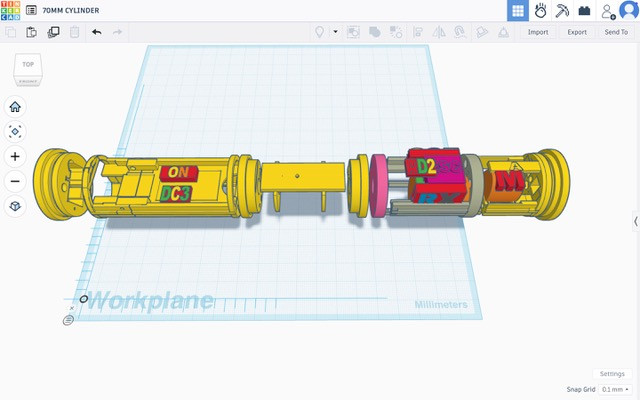Viewport: 640px width, 400px height.
Task: Toggle perspective/orthographic view
Action: 15,206
